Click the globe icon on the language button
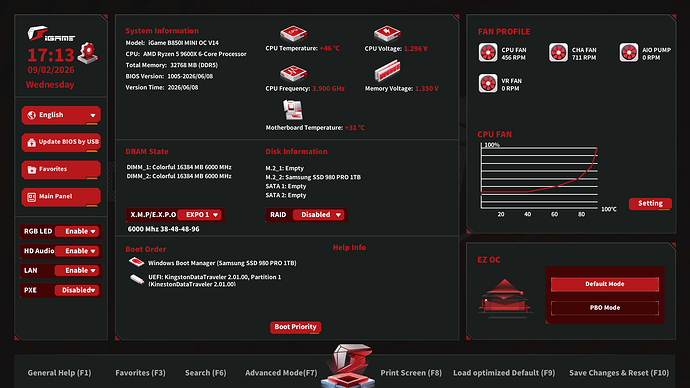The height and width of the screenshot is (388, 690). (31, 115)
